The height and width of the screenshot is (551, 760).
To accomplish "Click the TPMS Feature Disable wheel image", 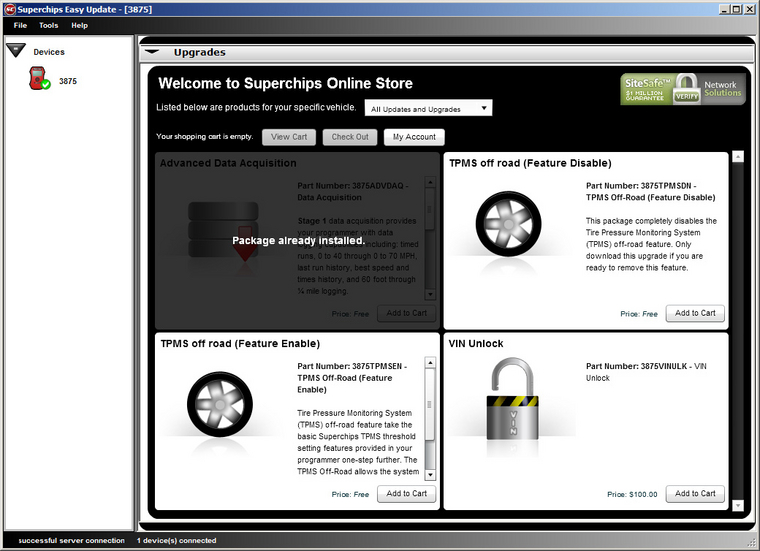I will 509,225.
